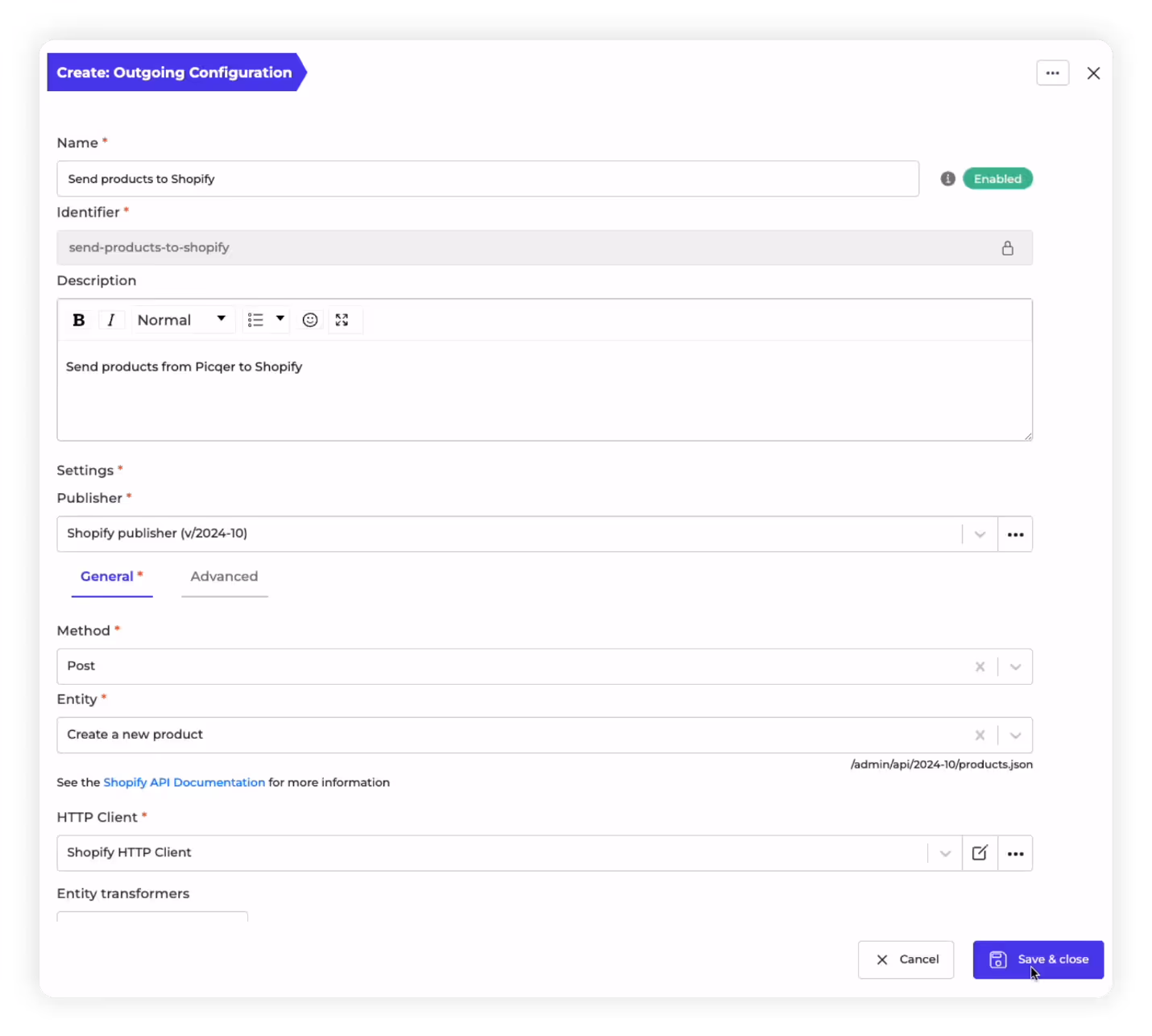This screenshot has height=1036, width=1152.
Task: Click the Save & close button
Action: (x=1038, y=959)
